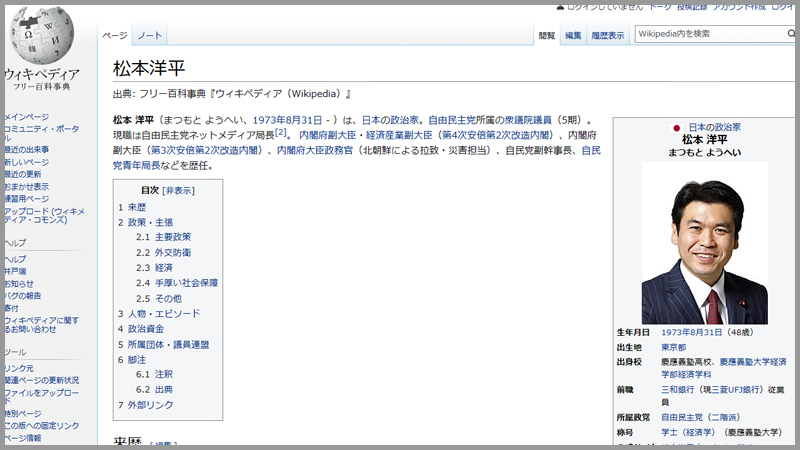Viewport: 800px width, 450px height.
Task: Open 寄付 sidebar link
Action: point(11,308)
